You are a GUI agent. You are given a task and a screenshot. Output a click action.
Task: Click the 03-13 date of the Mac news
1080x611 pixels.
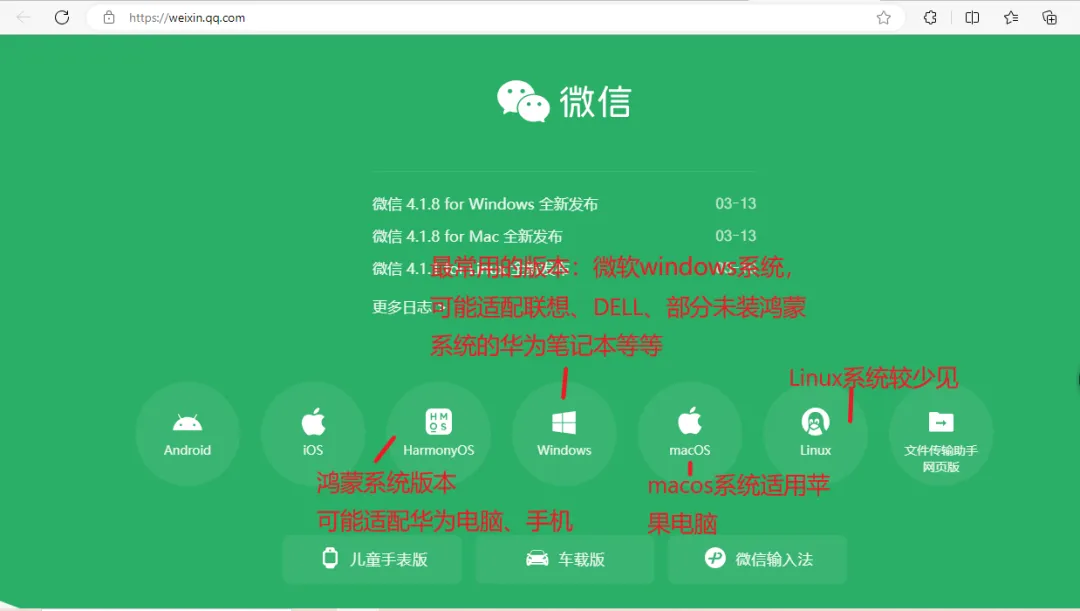(736, 236)
